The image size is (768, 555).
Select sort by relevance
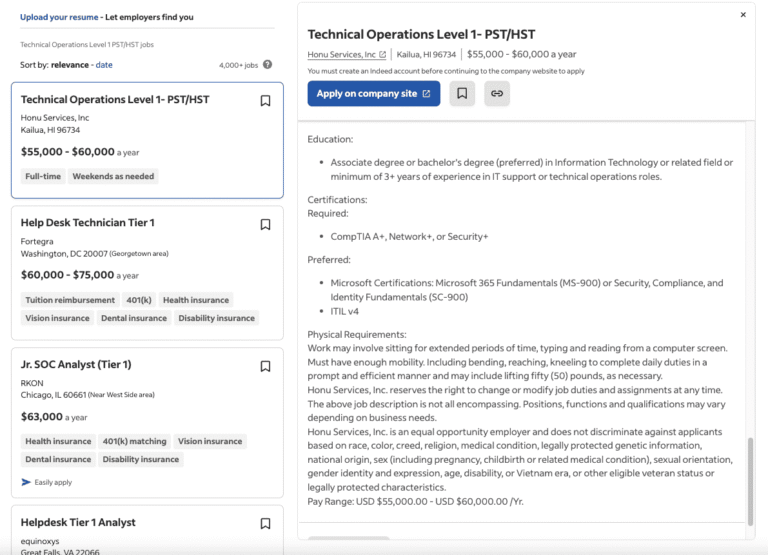70,65
